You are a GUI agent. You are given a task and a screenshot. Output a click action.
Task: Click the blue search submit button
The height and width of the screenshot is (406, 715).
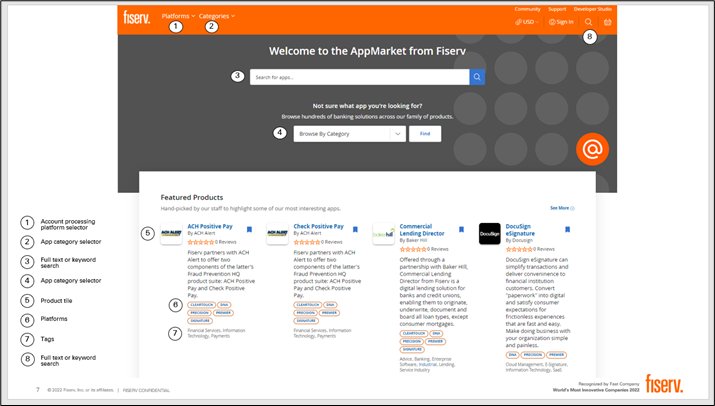(x=477, y=77)
